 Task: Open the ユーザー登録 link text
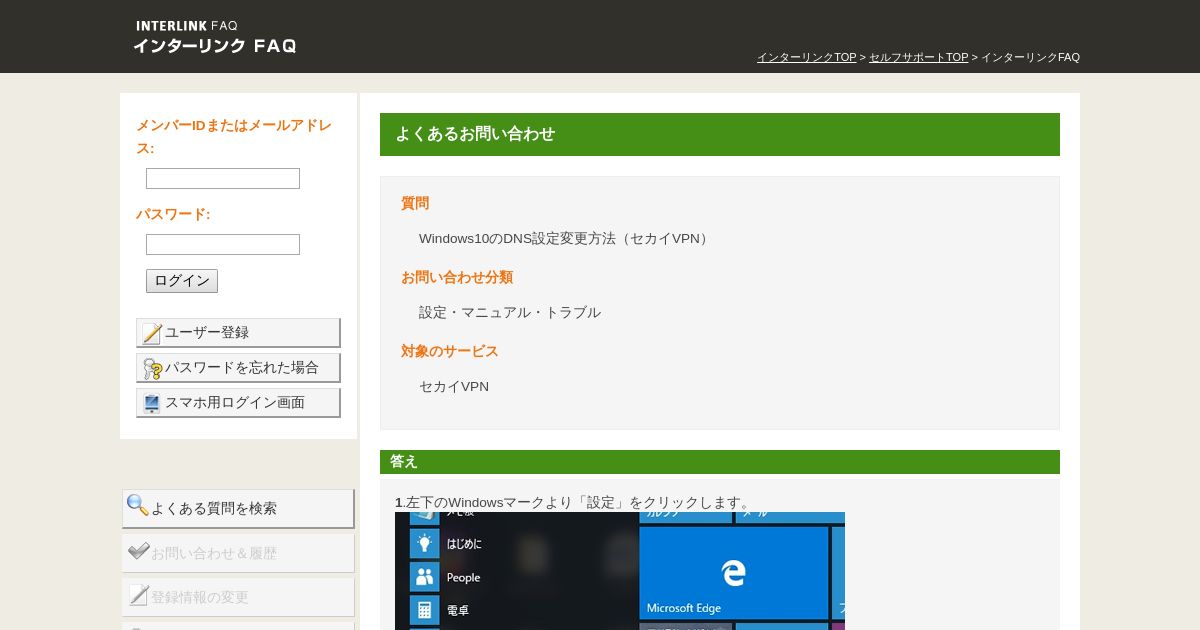(207, 333)
